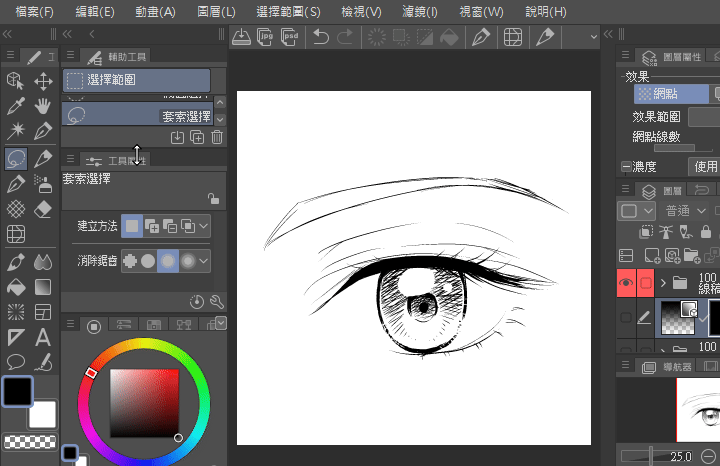Select the Blend tool
This screenshot has width=720, height=466.
coord(43,262)
